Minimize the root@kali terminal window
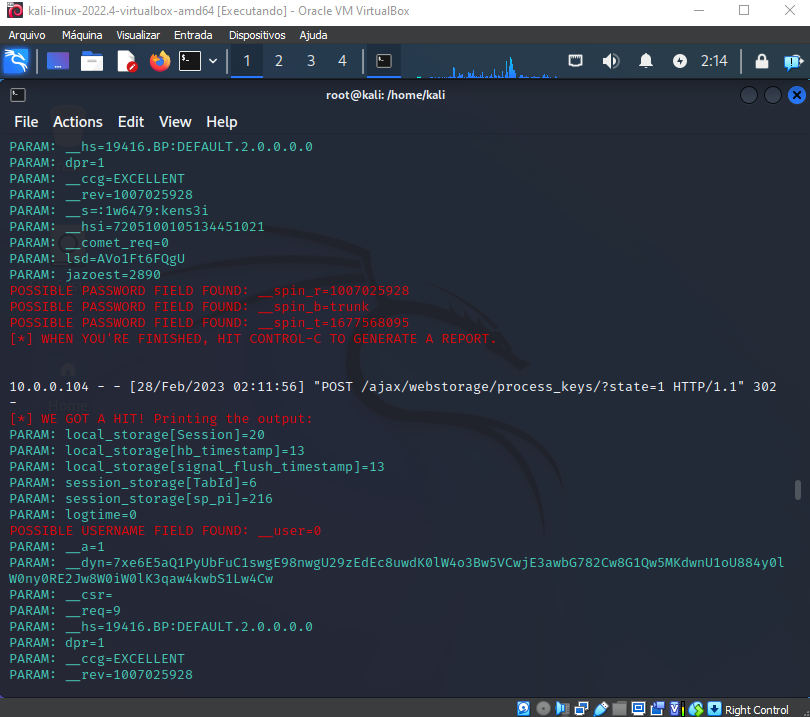Screen dimensions: 810x717 [x=749, y=95]
